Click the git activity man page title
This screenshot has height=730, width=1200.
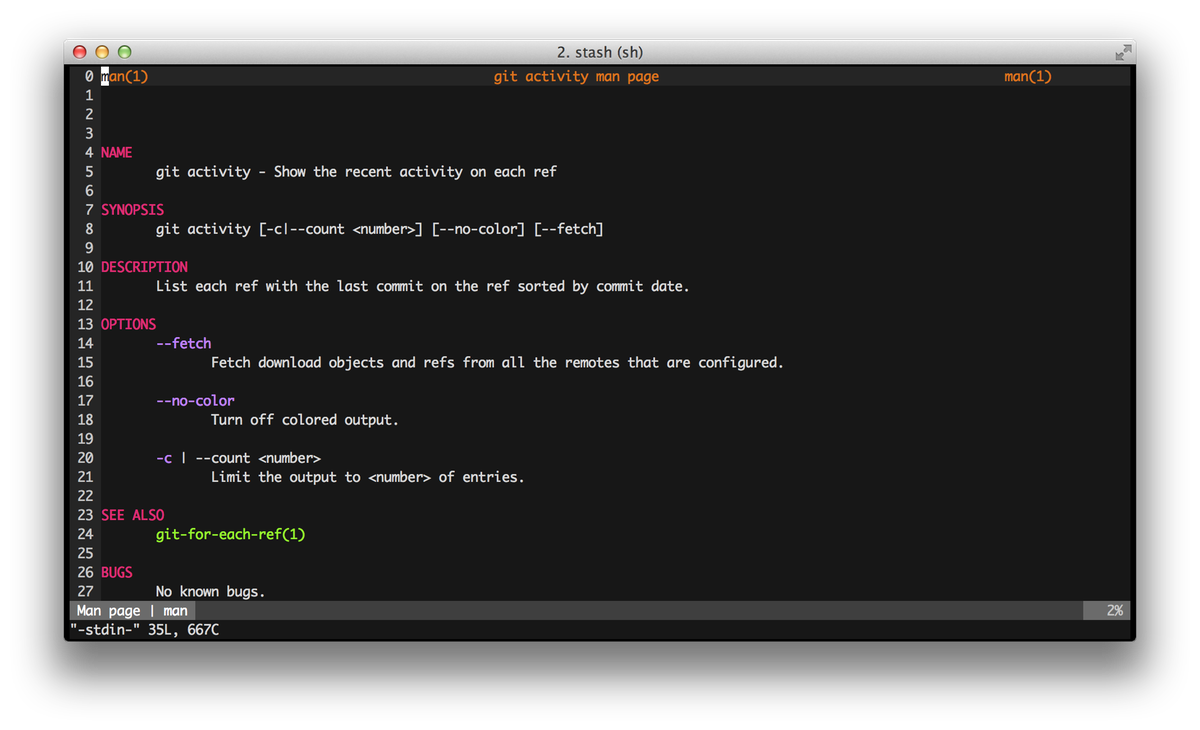click(x=575, y=76)
